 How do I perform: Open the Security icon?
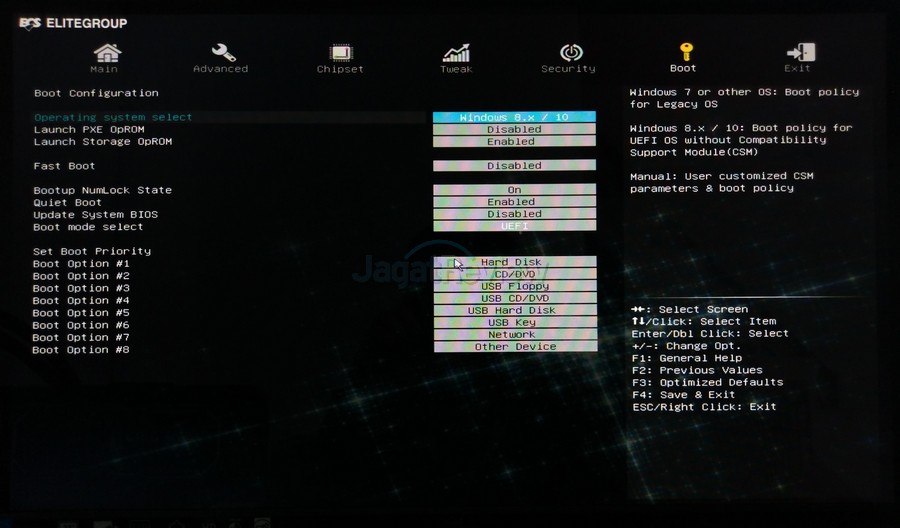pyautogui.click(x=571, y=52)
